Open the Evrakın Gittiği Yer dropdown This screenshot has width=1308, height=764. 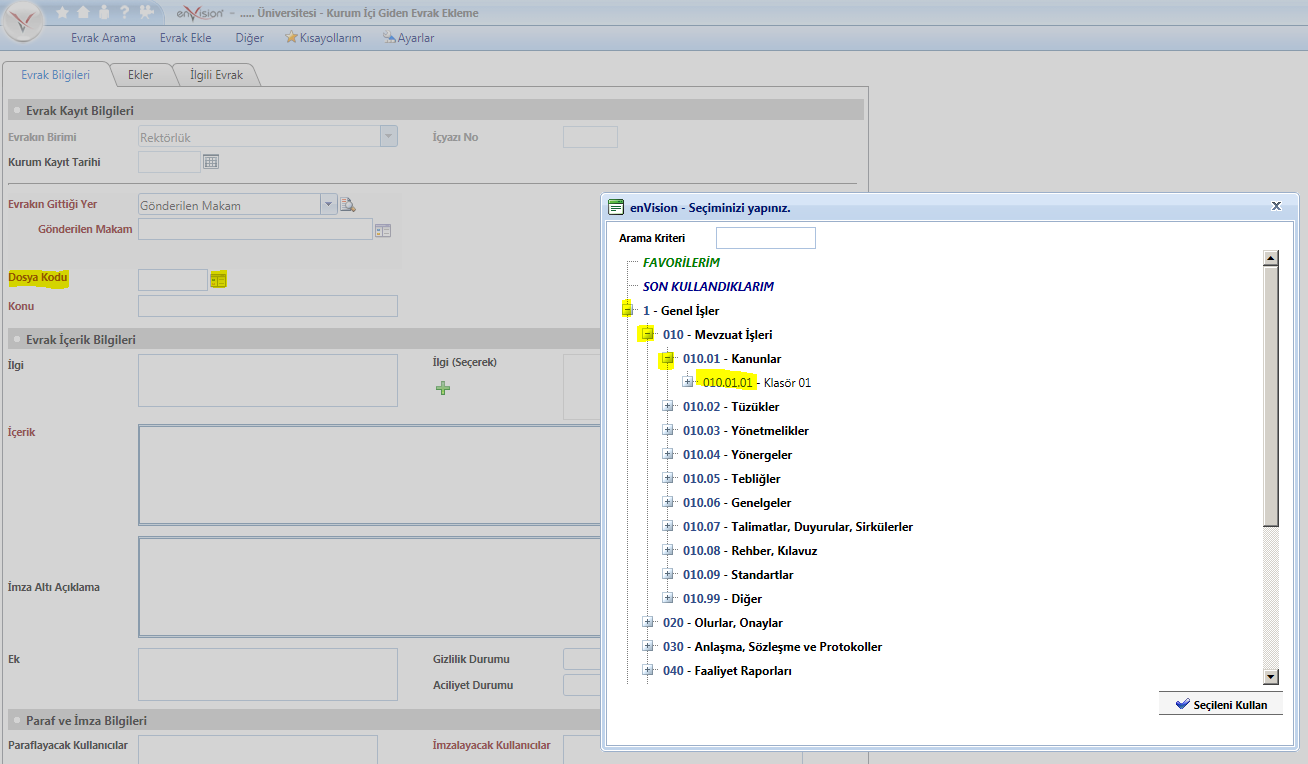coord(328,204)
